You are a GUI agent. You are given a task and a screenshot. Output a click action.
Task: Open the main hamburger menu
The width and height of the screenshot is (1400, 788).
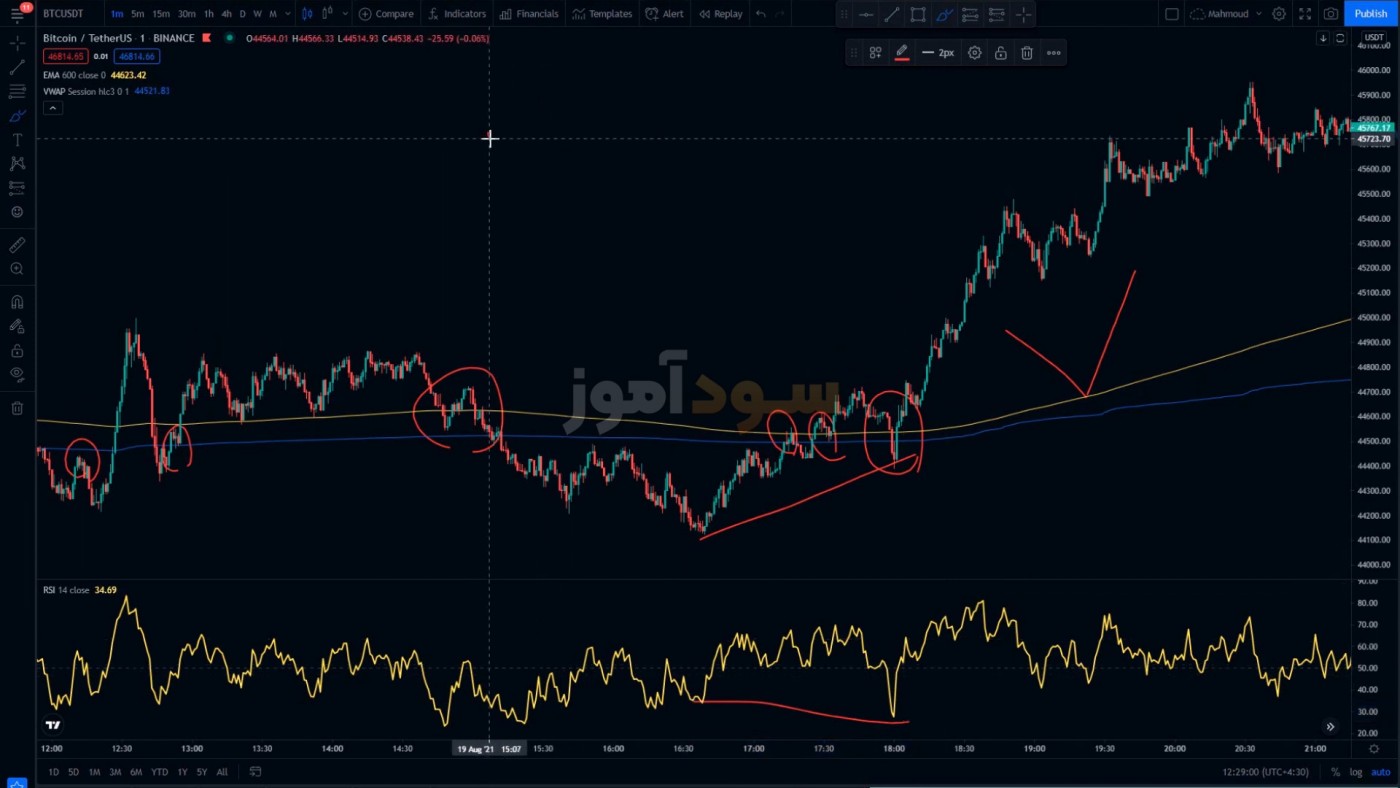click(17, 14)
